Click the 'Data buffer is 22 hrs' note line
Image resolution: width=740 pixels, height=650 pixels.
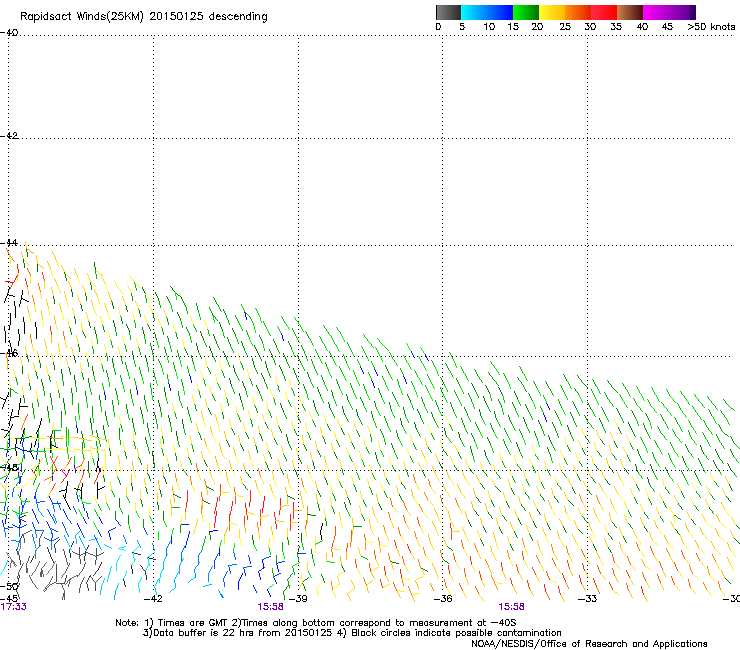(x=352, y=633)
